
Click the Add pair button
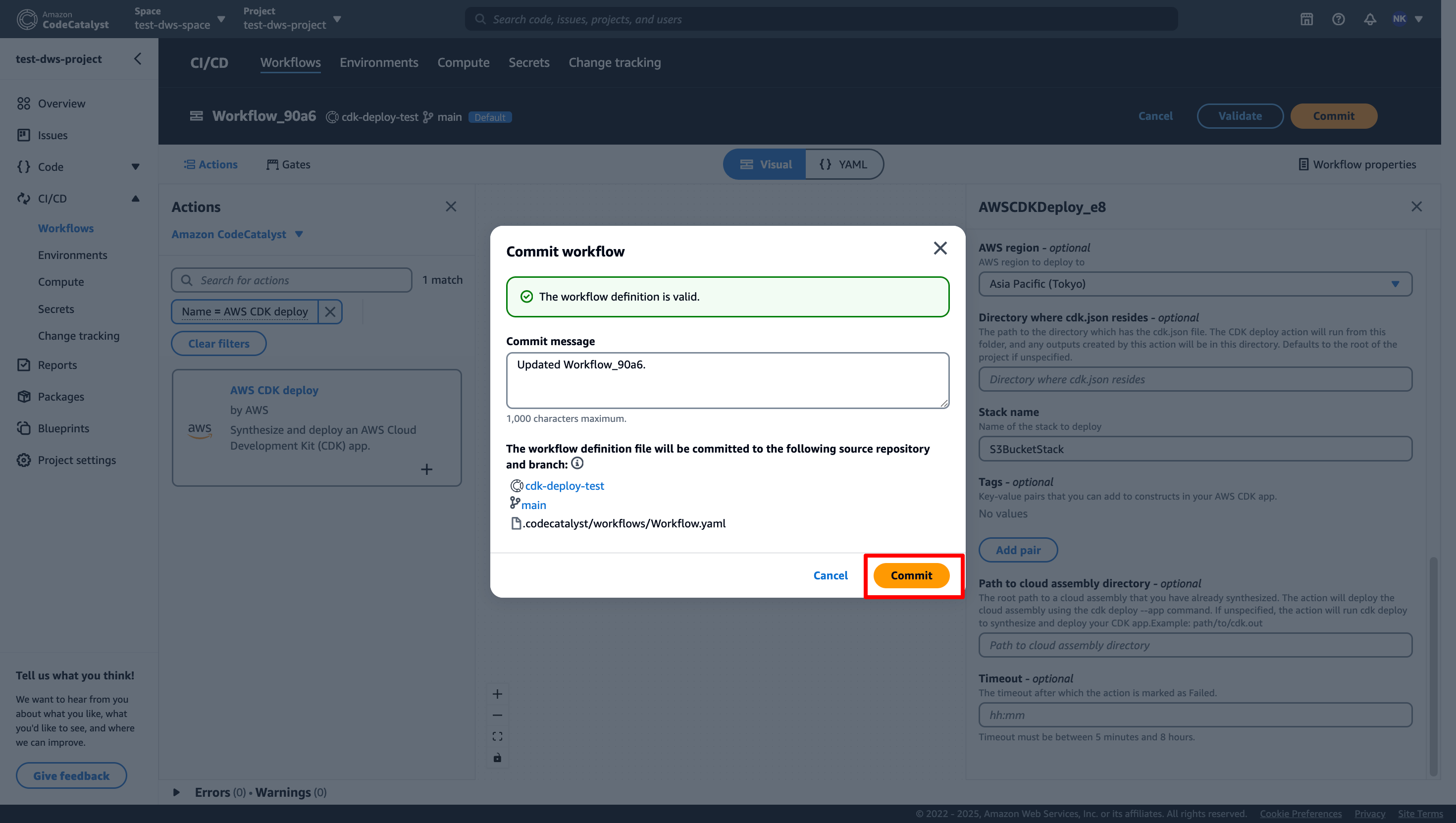tap(1018, 550)
